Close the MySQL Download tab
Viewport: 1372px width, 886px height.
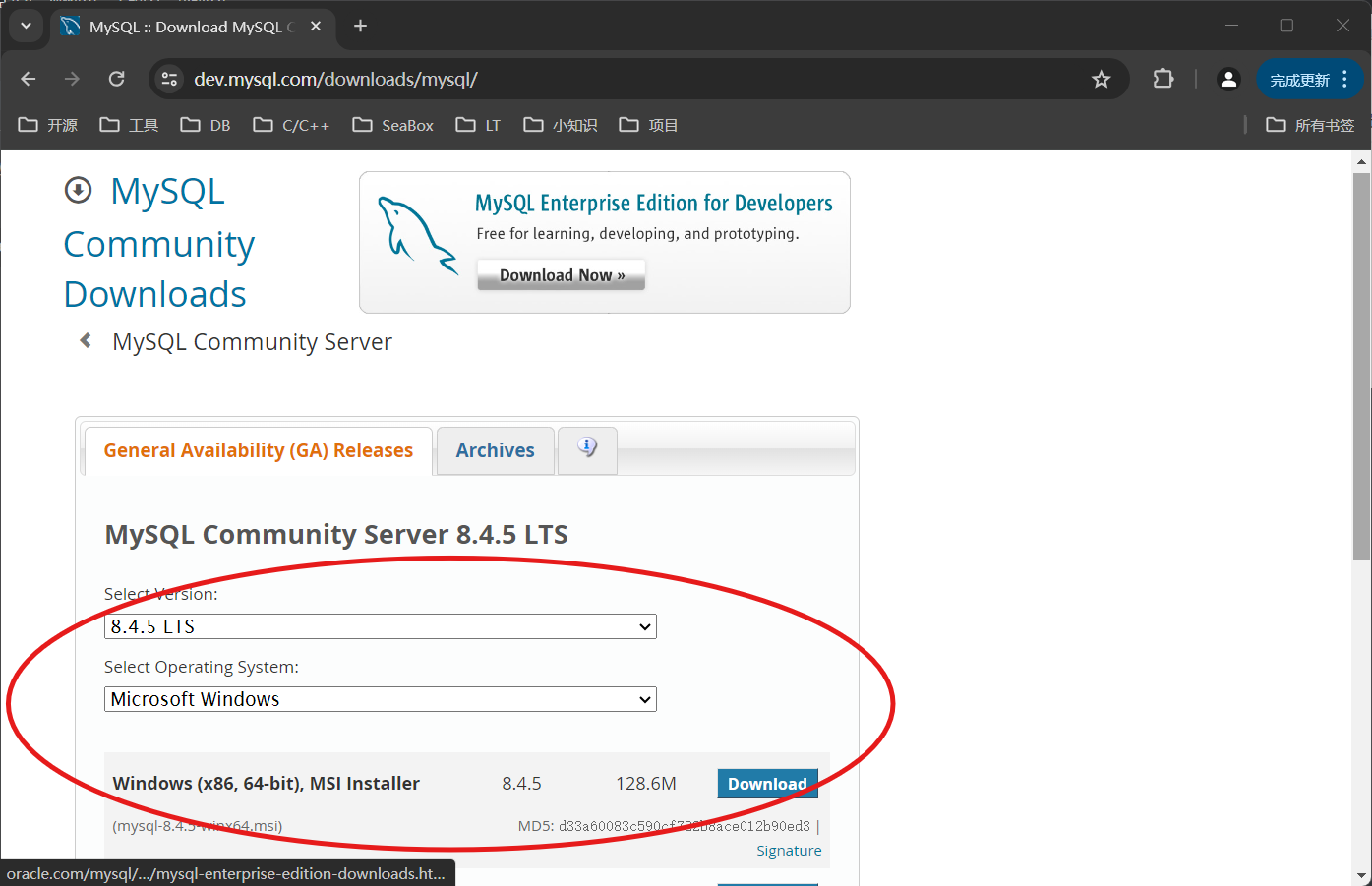(x=316, y=27)
